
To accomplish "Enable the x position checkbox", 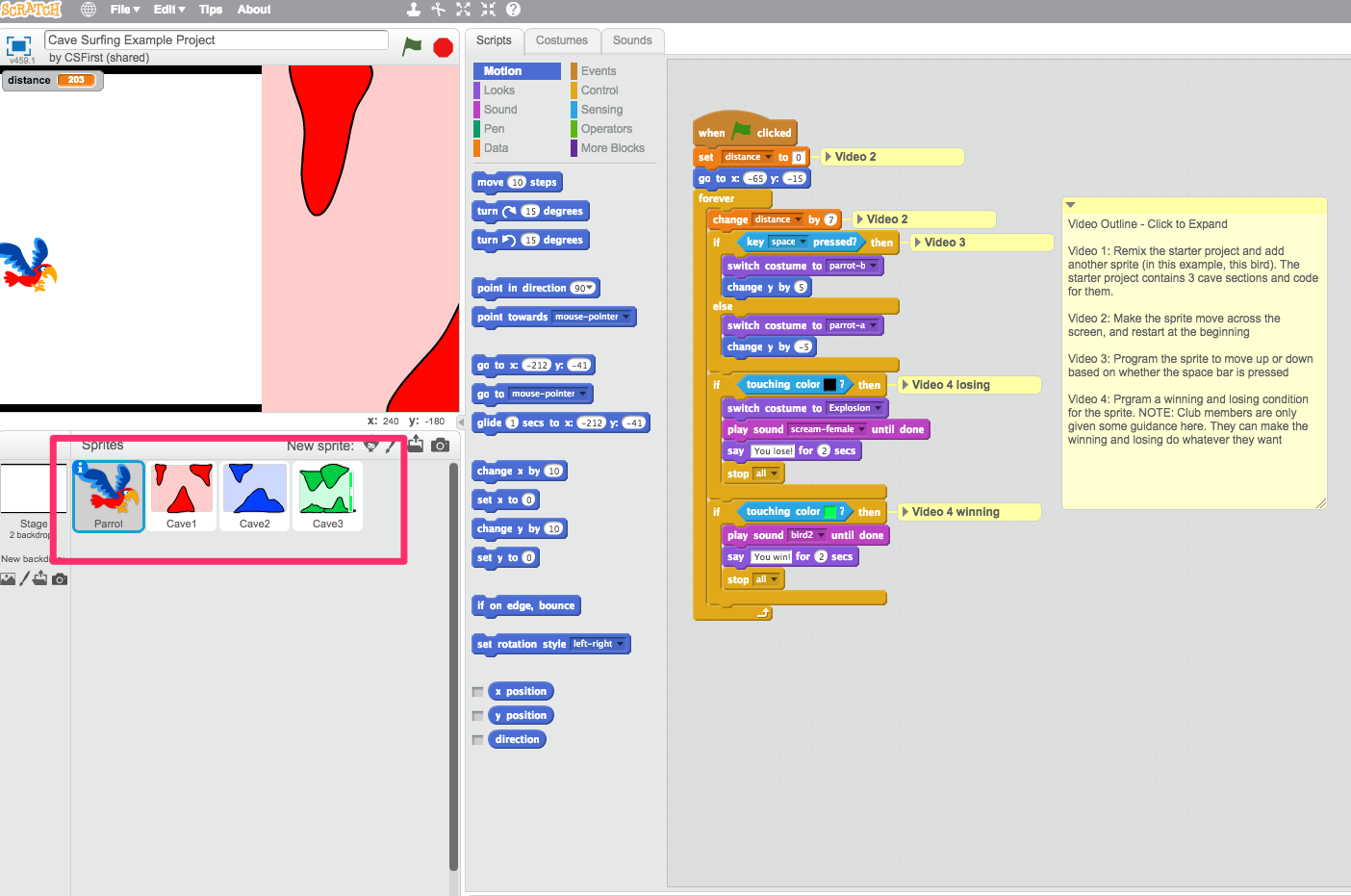I will pos(477,692).
